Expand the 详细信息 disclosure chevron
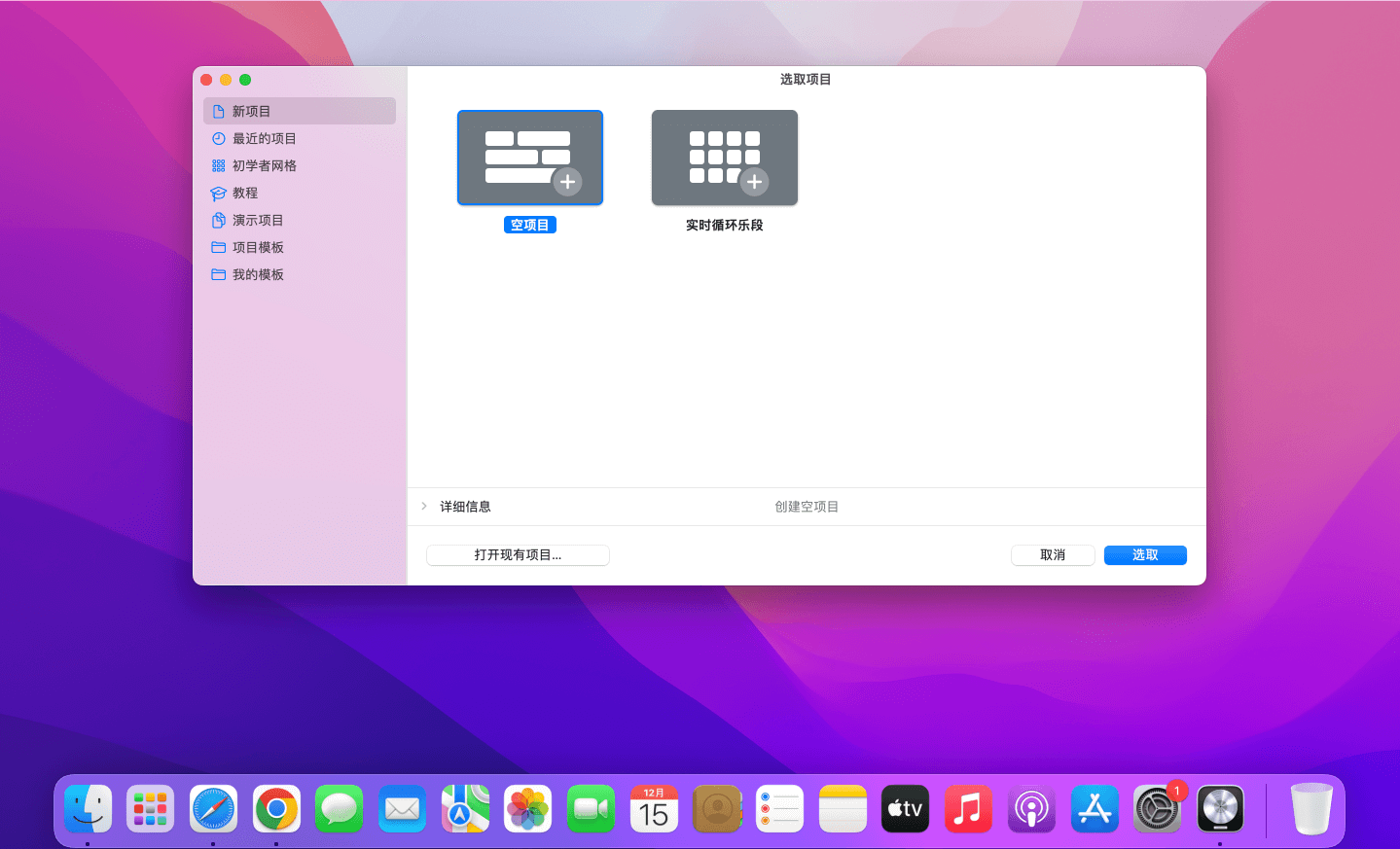Screen dimensions: 1400x849 (424, 506)
